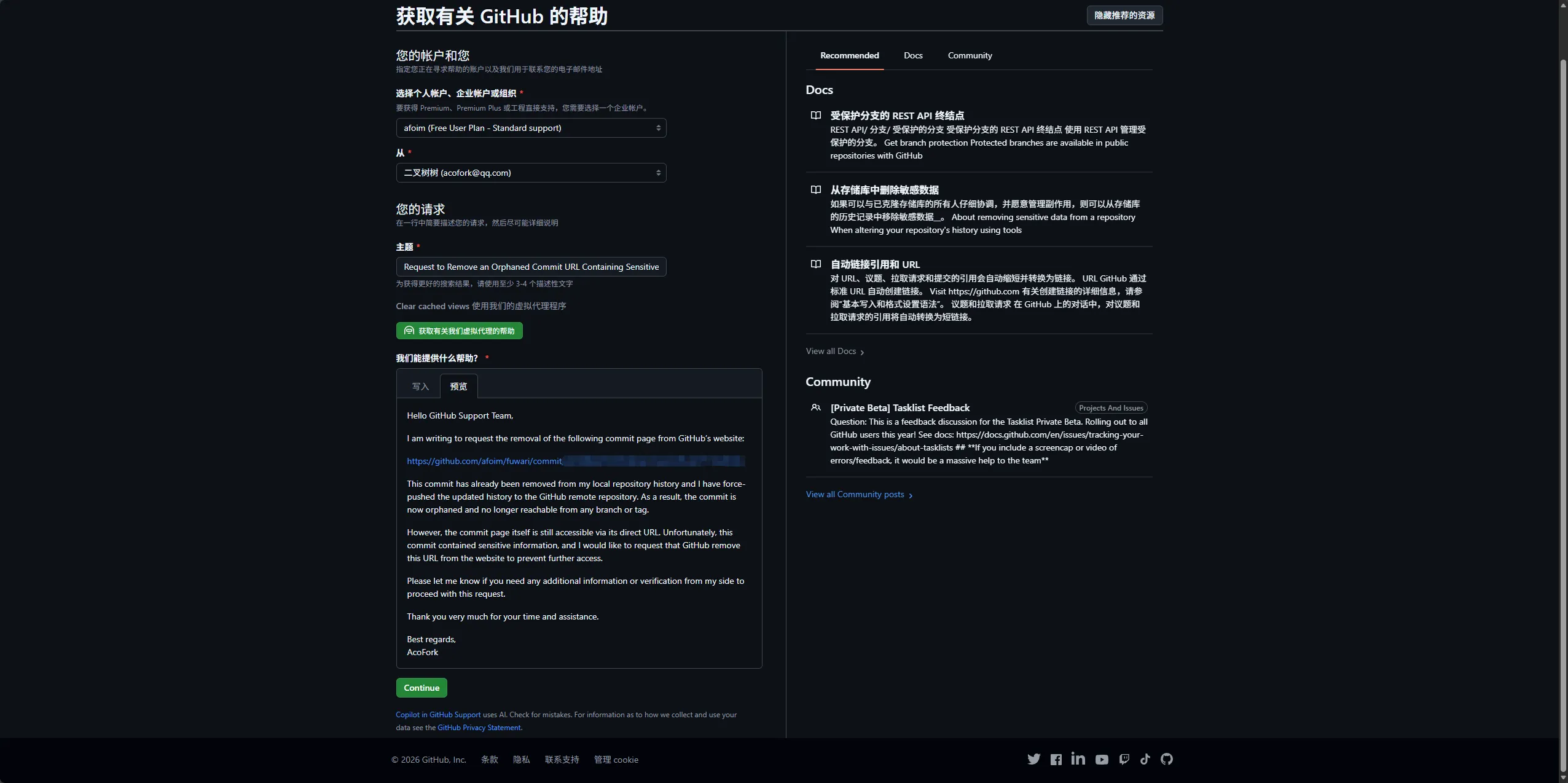Click the TikTok icon in the footer

point(1145,759)
